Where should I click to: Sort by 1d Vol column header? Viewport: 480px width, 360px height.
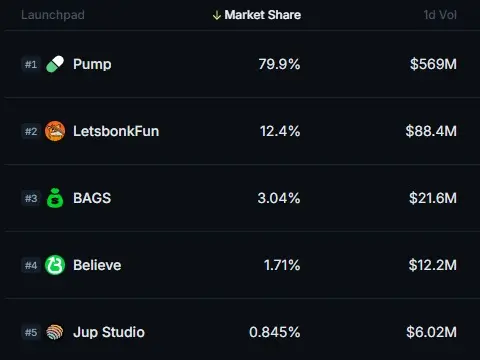[440, 15]
